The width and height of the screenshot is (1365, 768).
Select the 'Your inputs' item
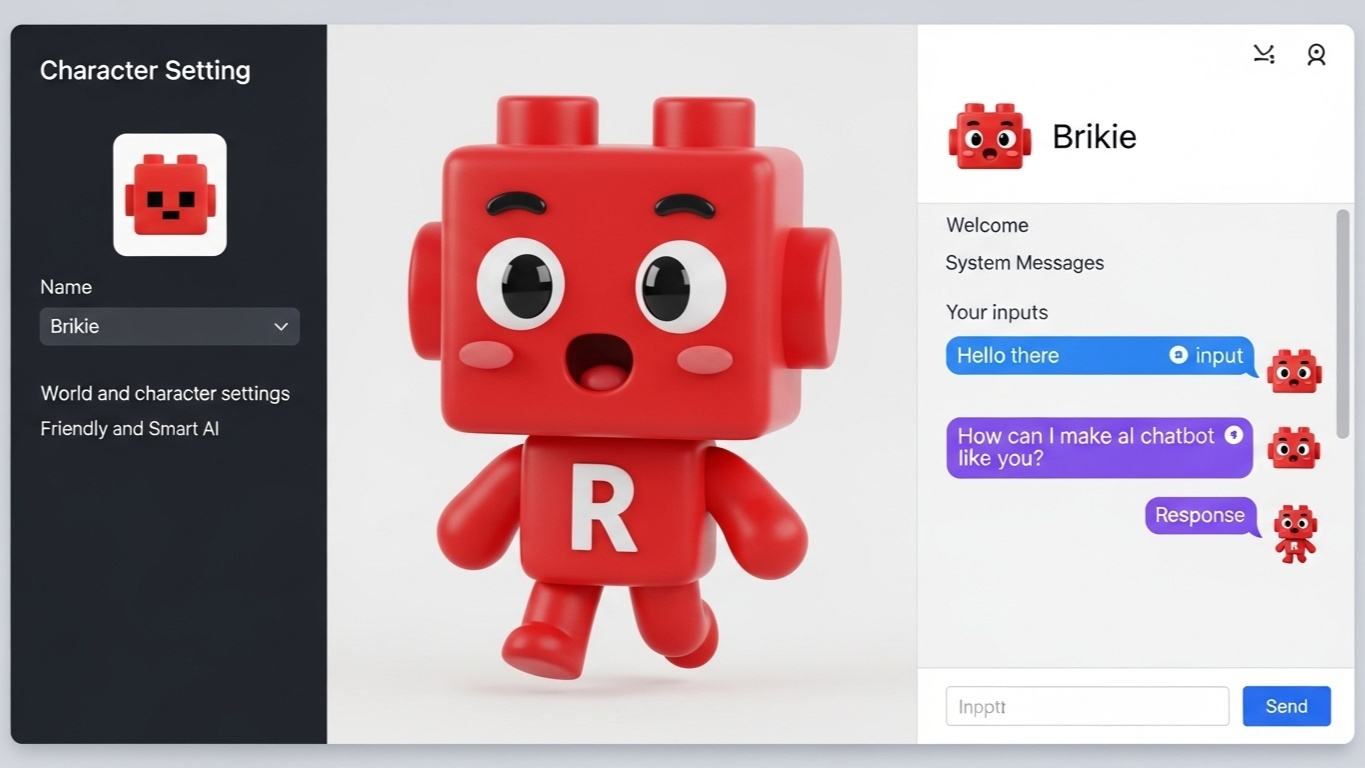point(996,312)
